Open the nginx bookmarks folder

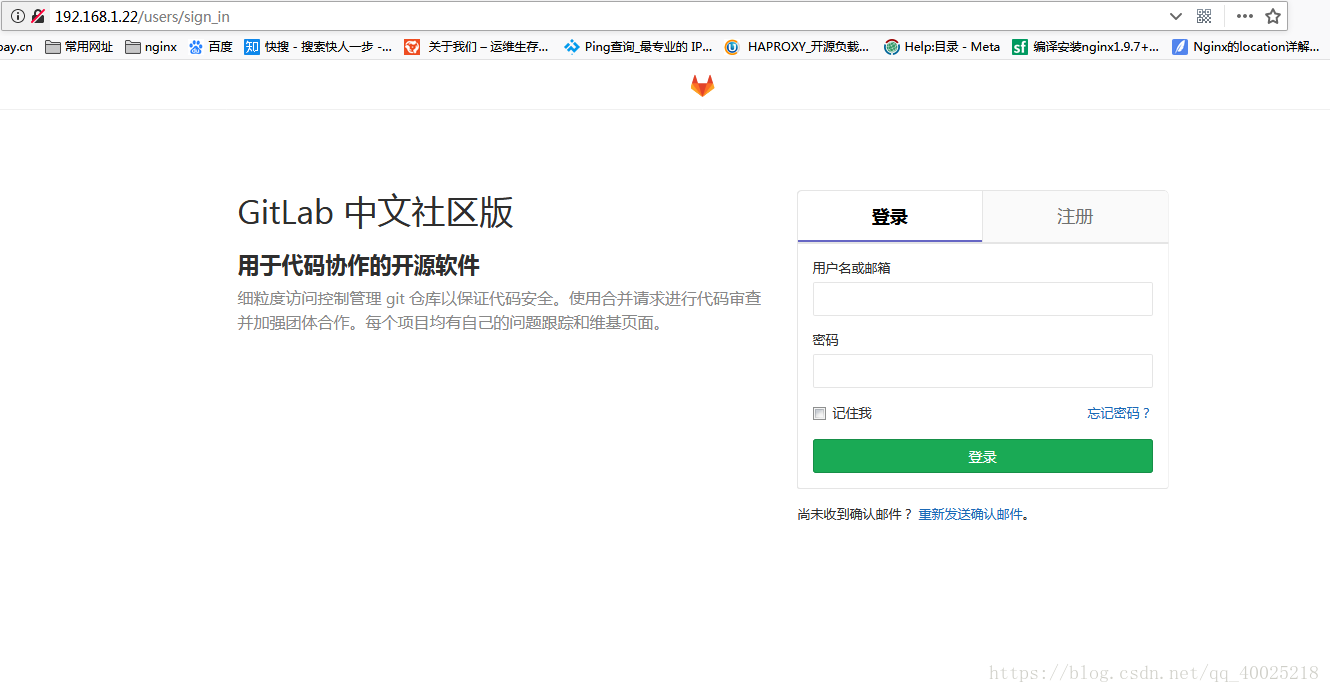(x=151, y=47)
